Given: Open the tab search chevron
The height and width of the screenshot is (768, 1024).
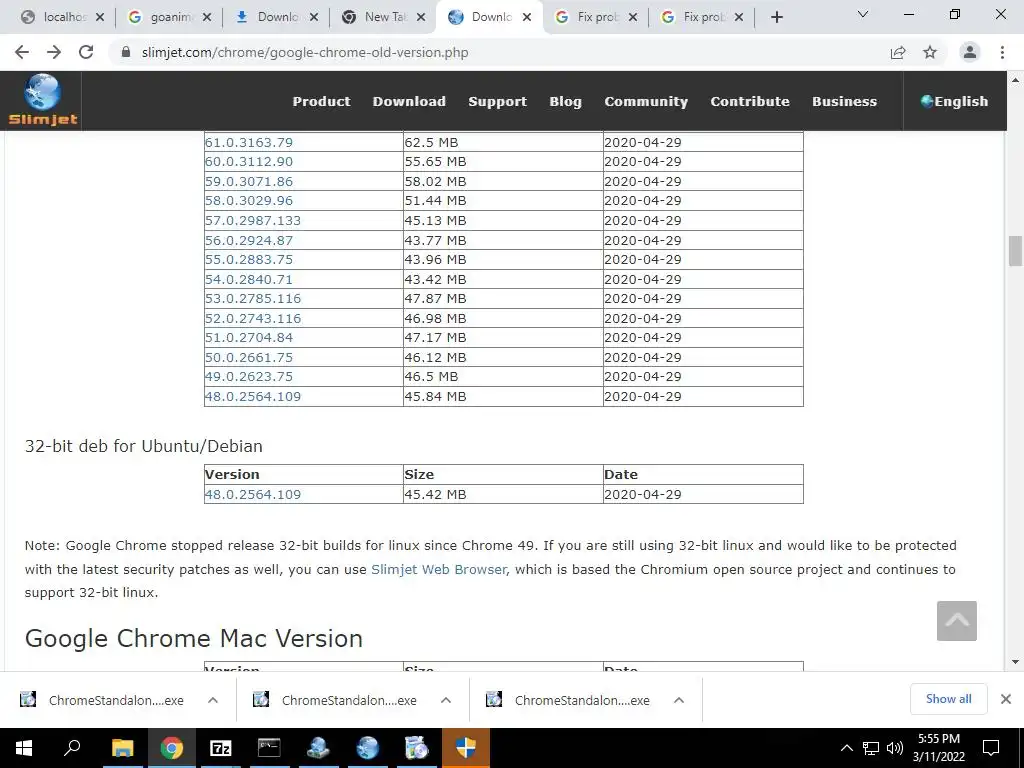Looking at the screenshot, I should click(x=863, y=14).
